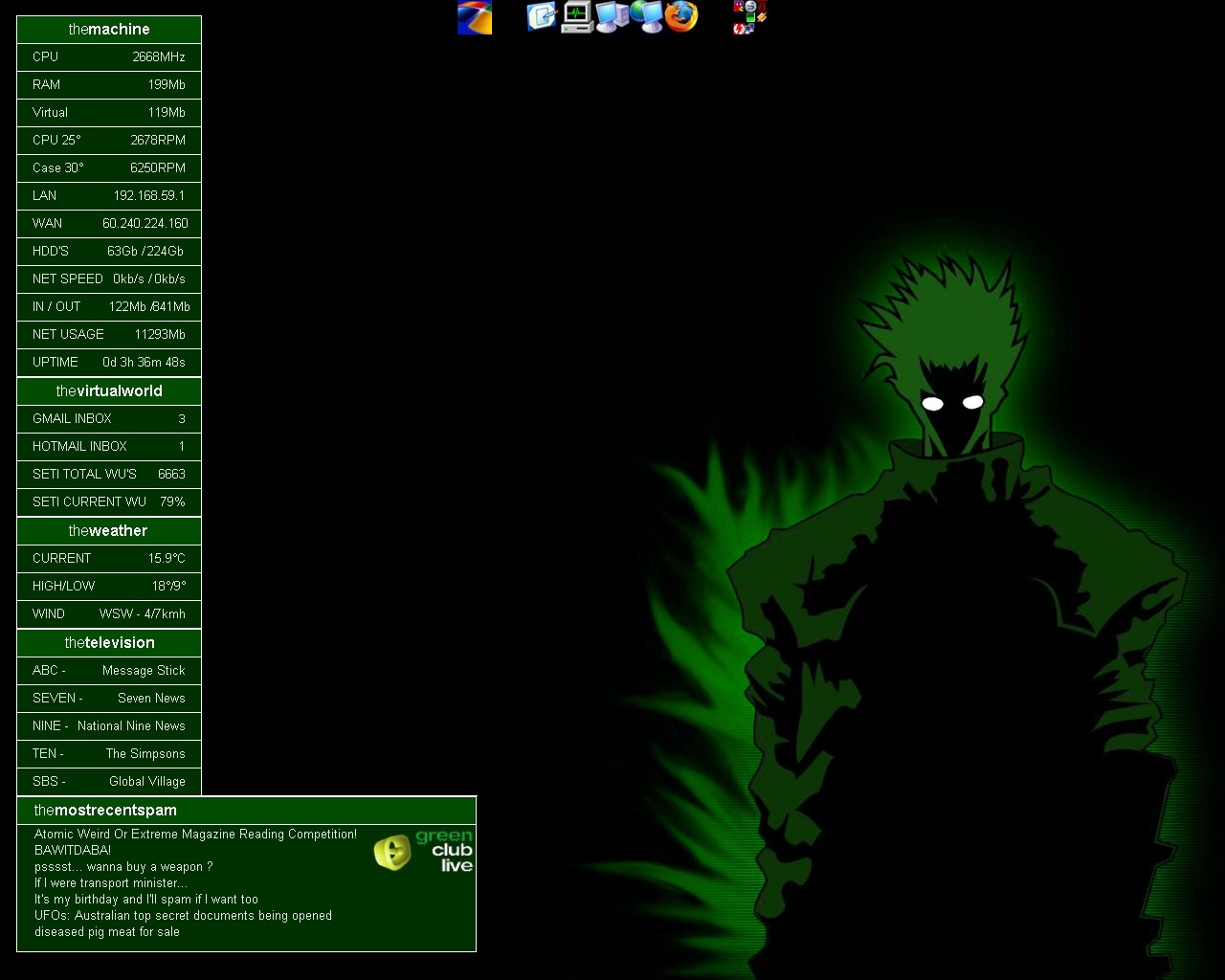The height and width of the screenshot is (980, 1225).
Task: Click the UPTIME 0d 3h 36m row
Action: pos(109,363)
